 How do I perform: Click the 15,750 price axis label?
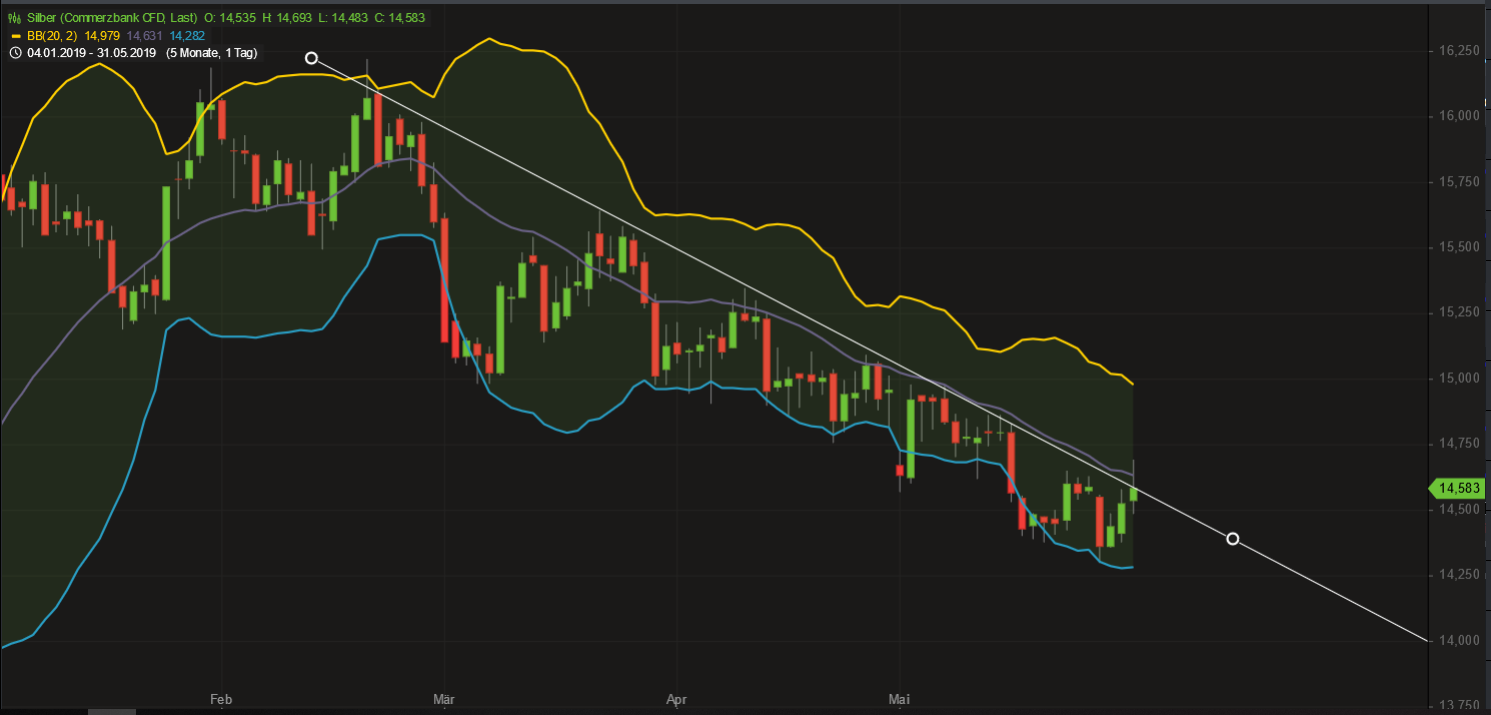coord(1461,181)
